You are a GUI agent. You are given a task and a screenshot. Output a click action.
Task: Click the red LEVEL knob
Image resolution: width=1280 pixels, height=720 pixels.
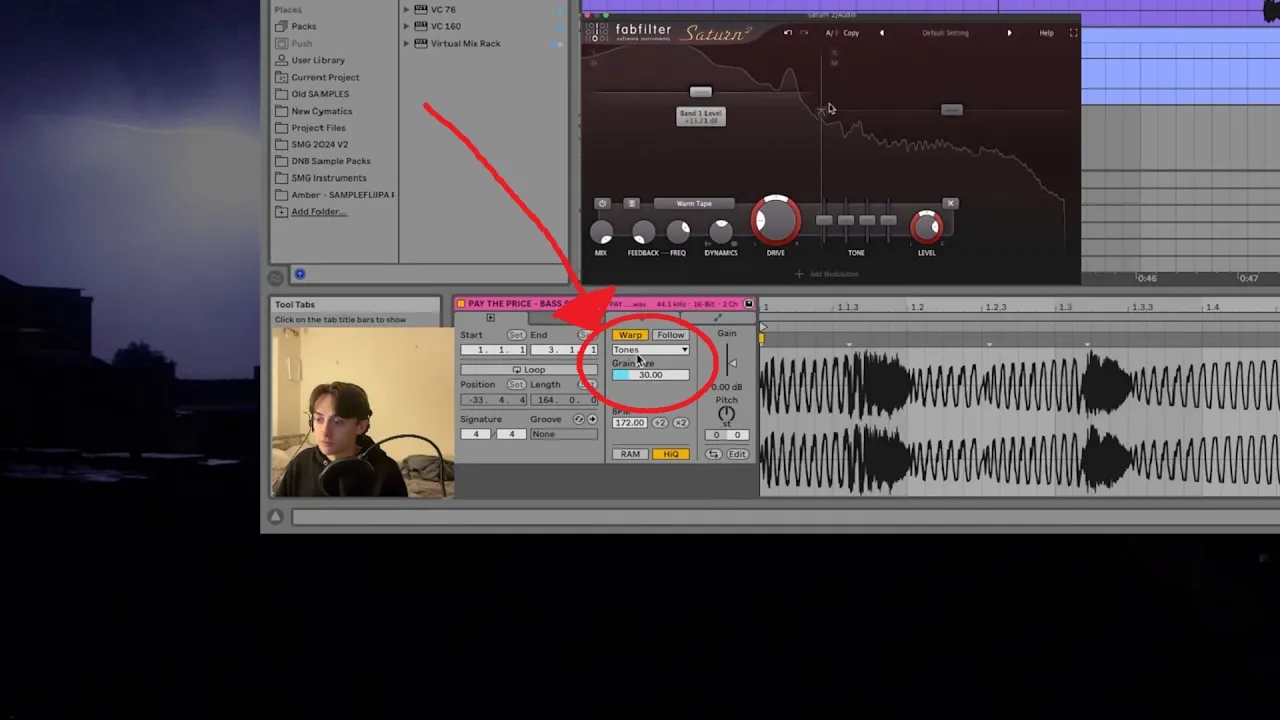[927, 227]
